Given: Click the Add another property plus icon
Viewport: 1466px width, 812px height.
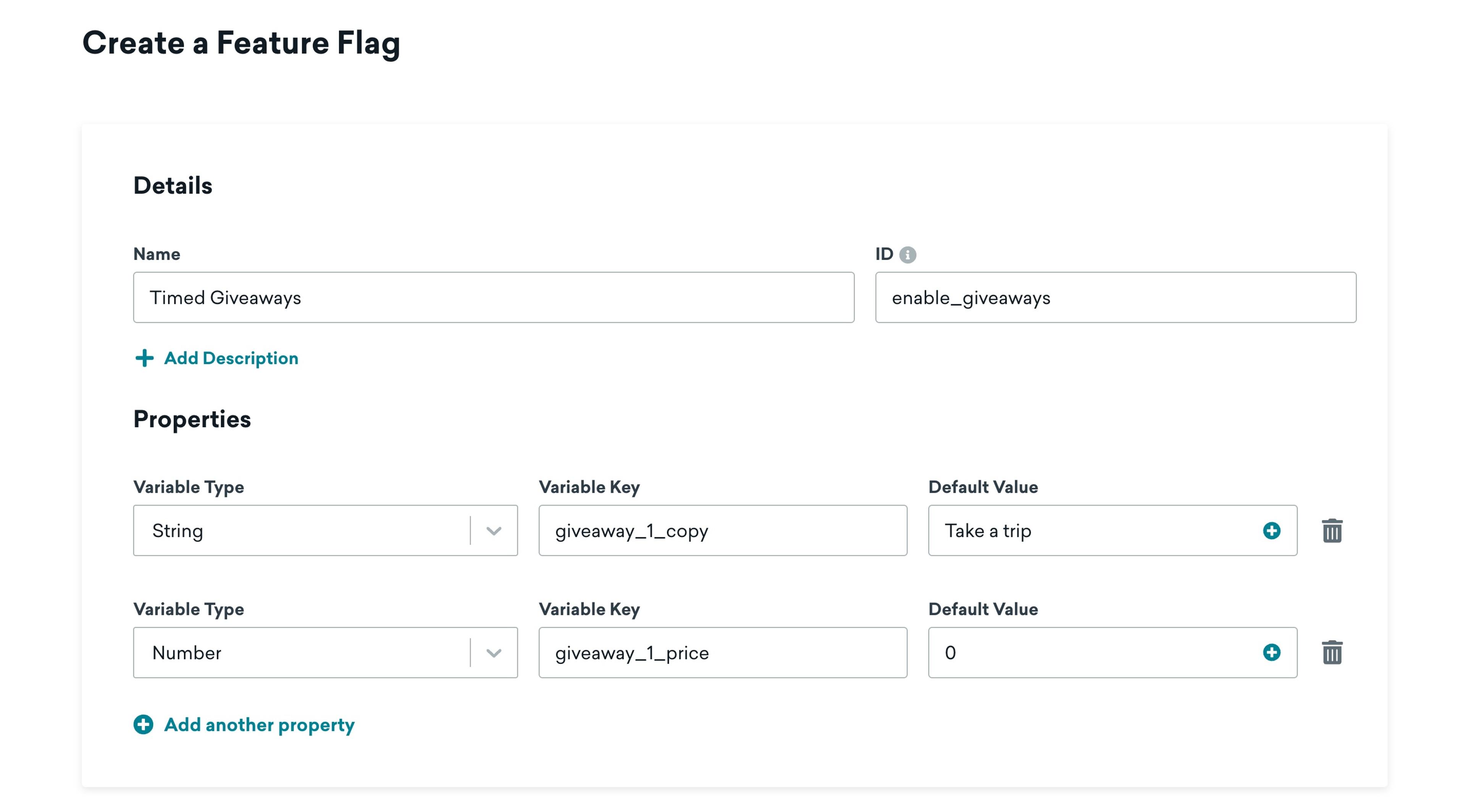Looking at the screenshot, I should (x=143, y=725).
